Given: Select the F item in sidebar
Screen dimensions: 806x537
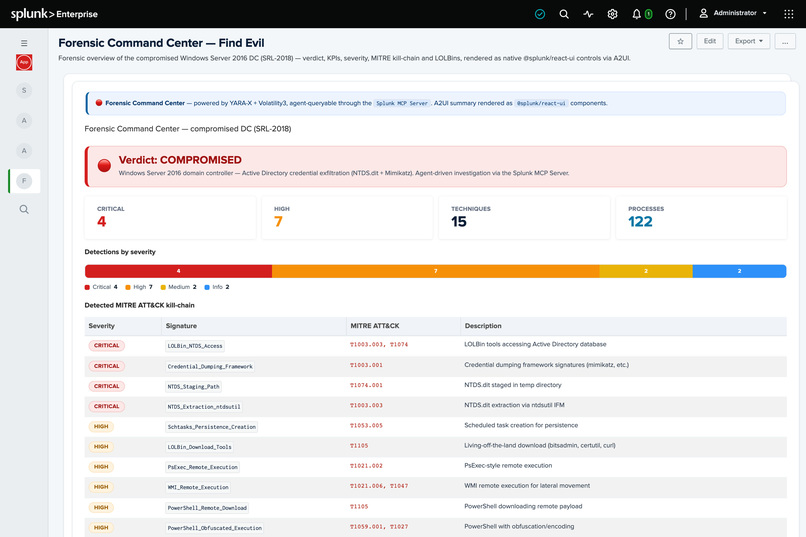Looking at the screenshot, I should click(24, 181).
